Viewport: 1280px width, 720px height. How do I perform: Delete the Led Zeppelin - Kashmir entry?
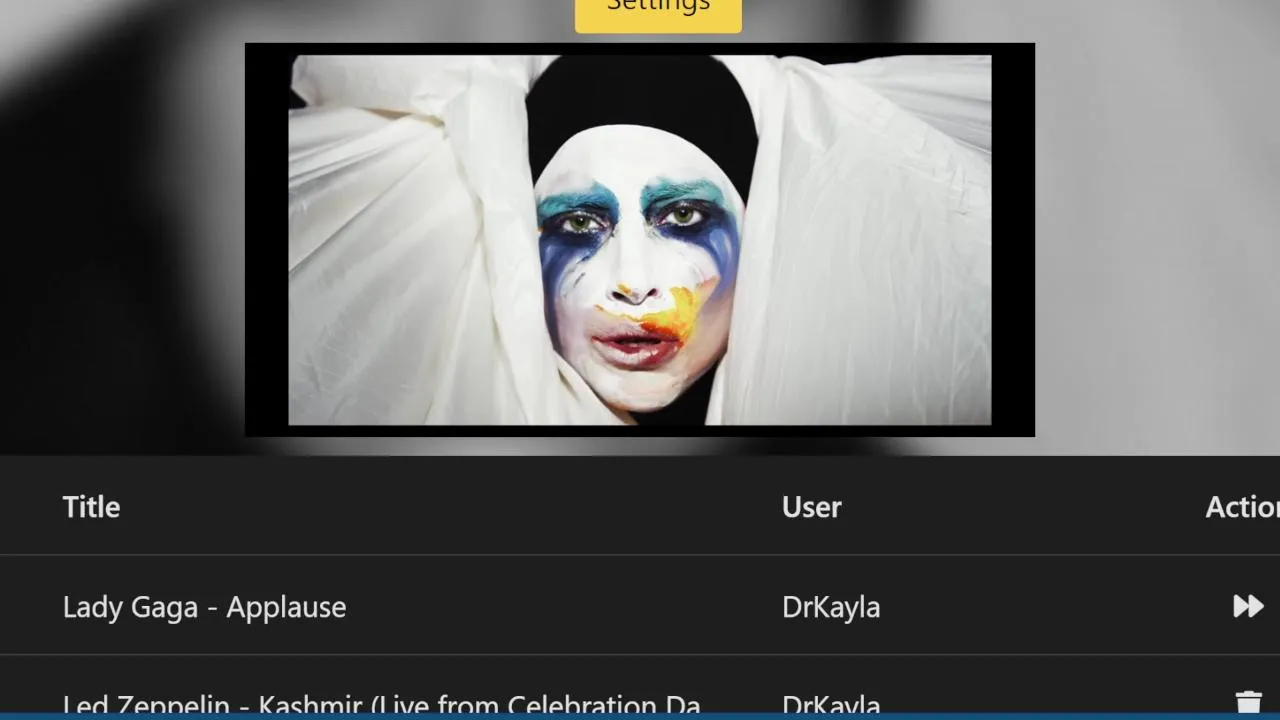(1248, 704)
